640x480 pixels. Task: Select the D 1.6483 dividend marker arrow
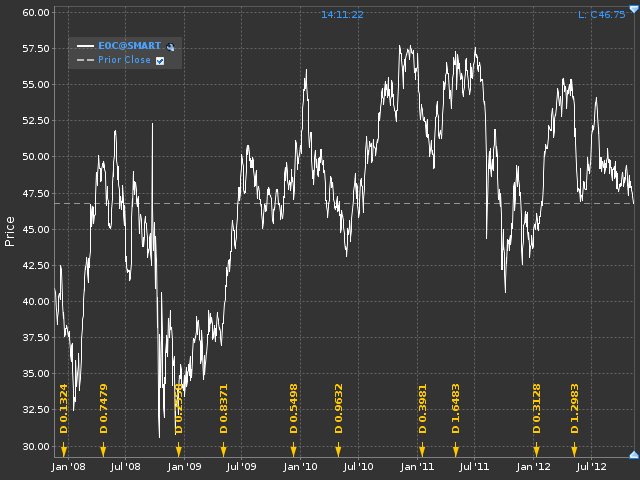click(456, 449)
